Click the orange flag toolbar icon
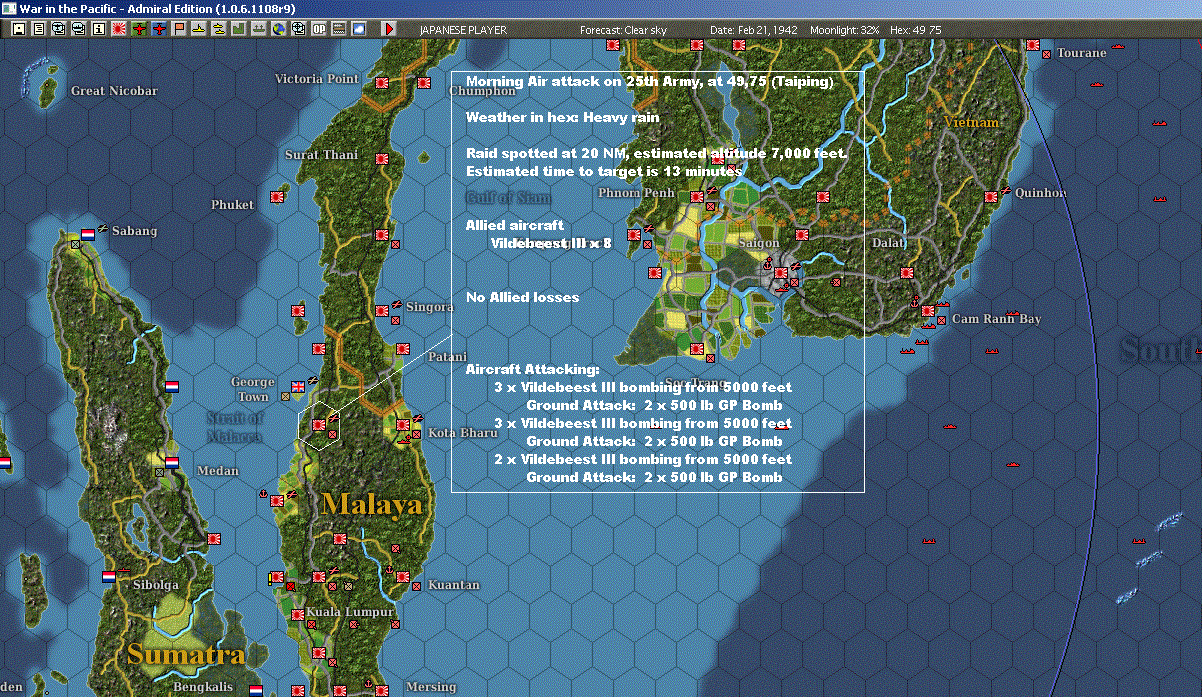Image resolution: width=1202 pixels, height=697 pixels. click(x=179, y=29)
